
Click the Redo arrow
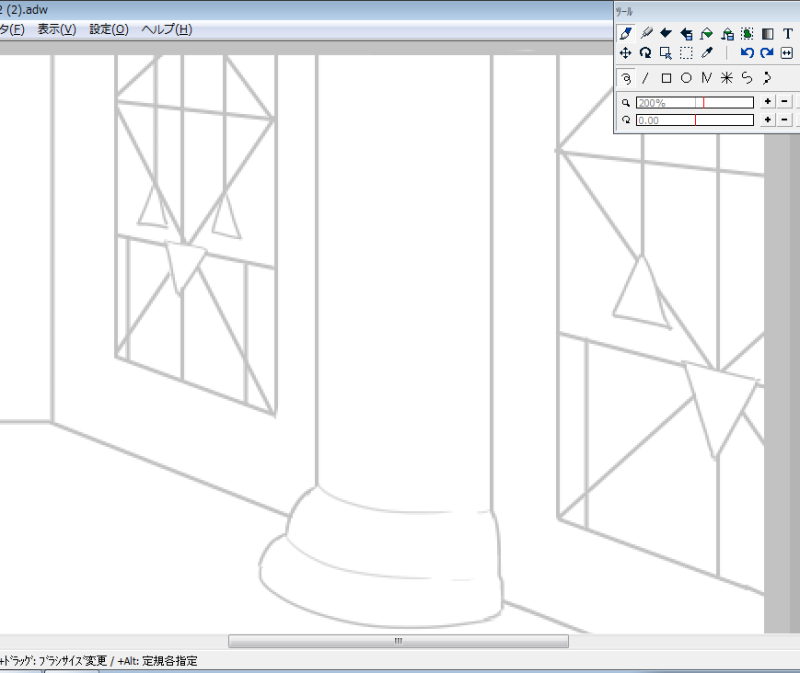click(x=767, y=53)
